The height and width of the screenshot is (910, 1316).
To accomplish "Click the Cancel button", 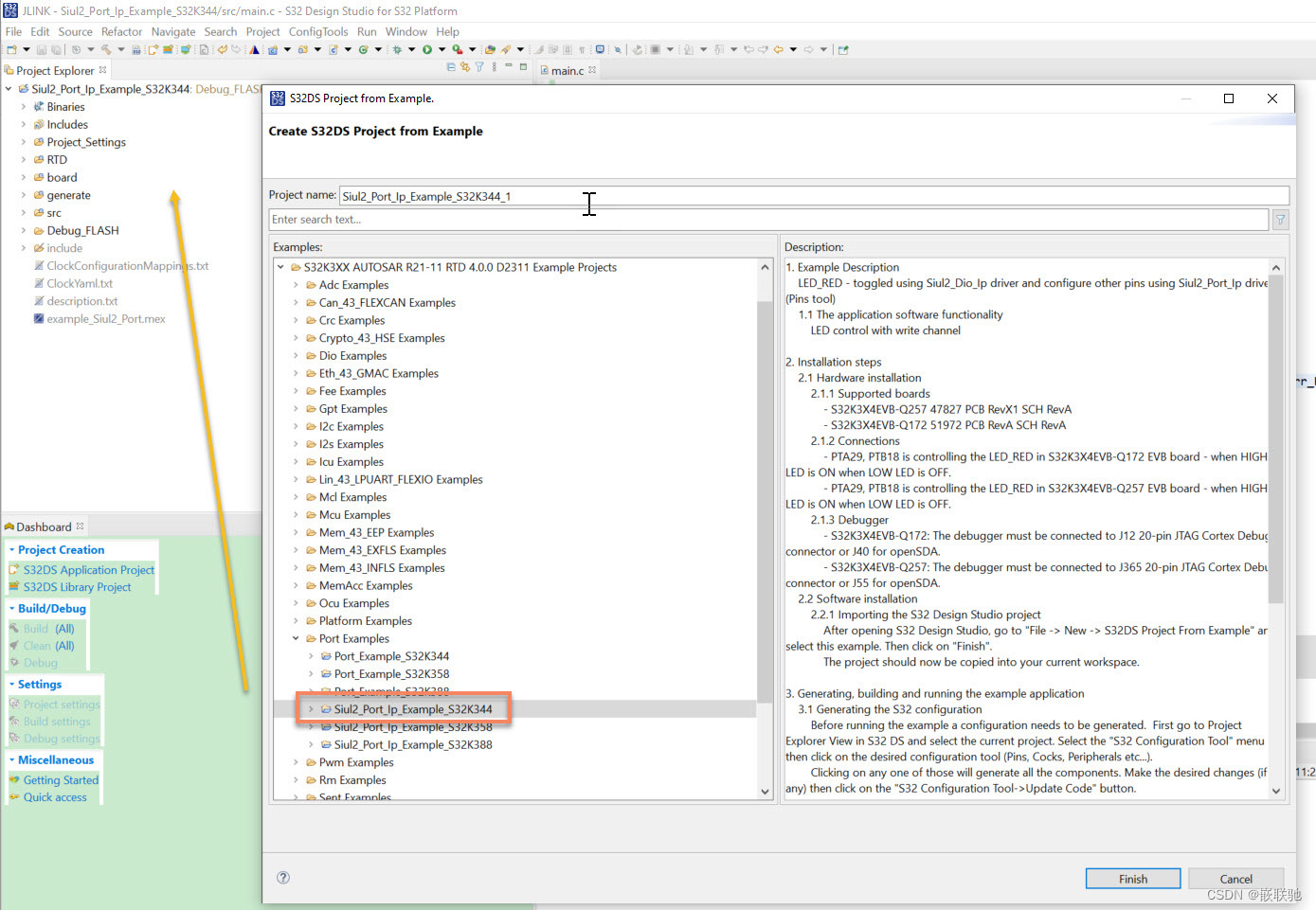I will click(x=1235, y=879).
